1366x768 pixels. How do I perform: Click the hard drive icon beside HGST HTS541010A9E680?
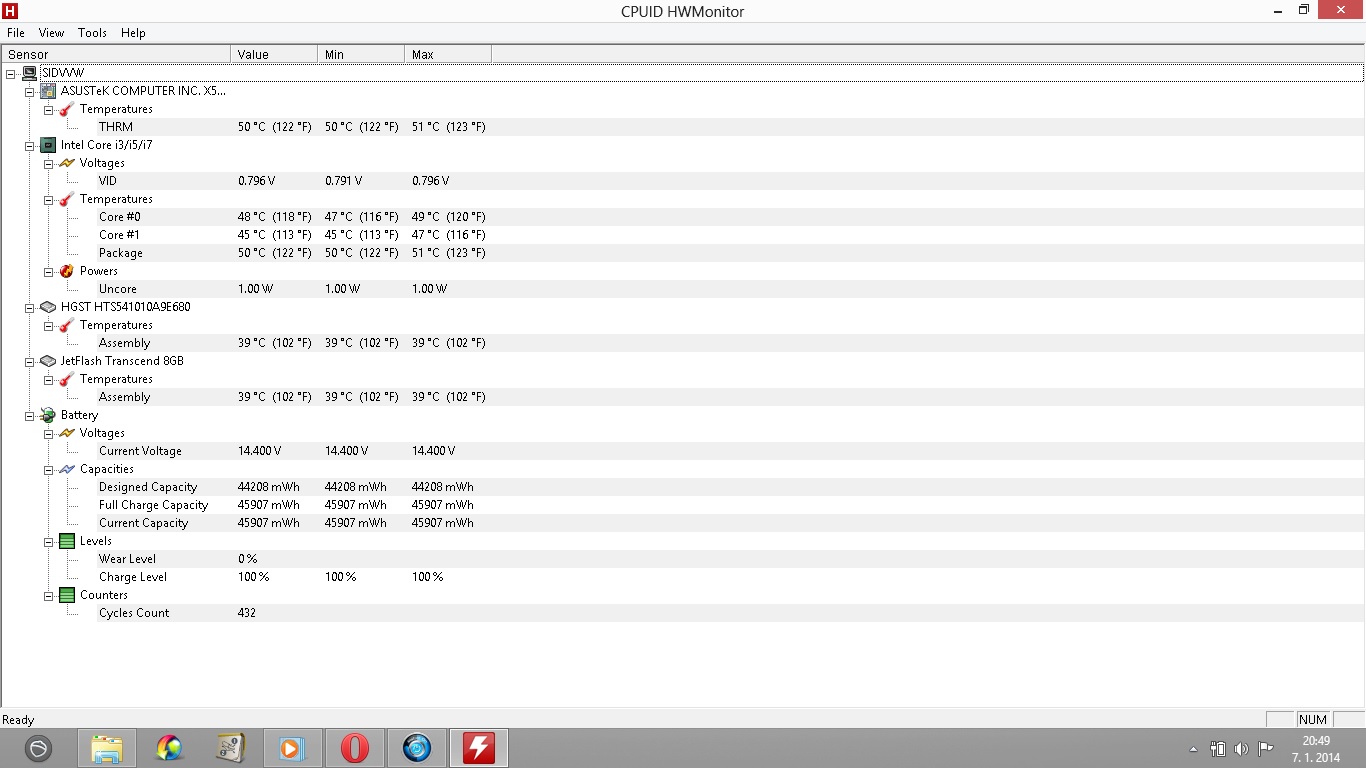[48, 307]
